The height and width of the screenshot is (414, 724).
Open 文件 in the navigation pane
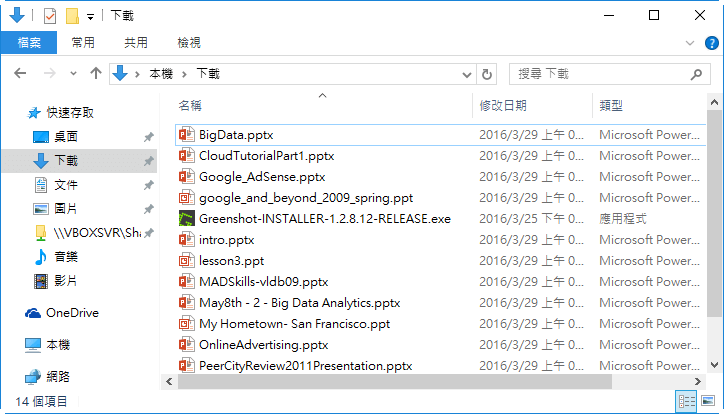pos(66,185)
